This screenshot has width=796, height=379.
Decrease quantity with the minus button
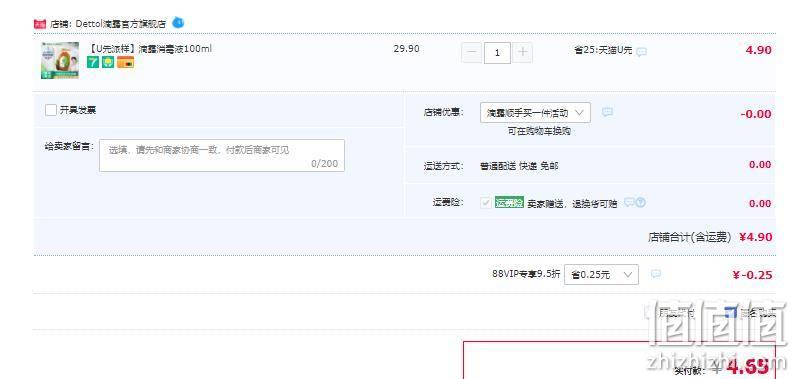(472, 52)
